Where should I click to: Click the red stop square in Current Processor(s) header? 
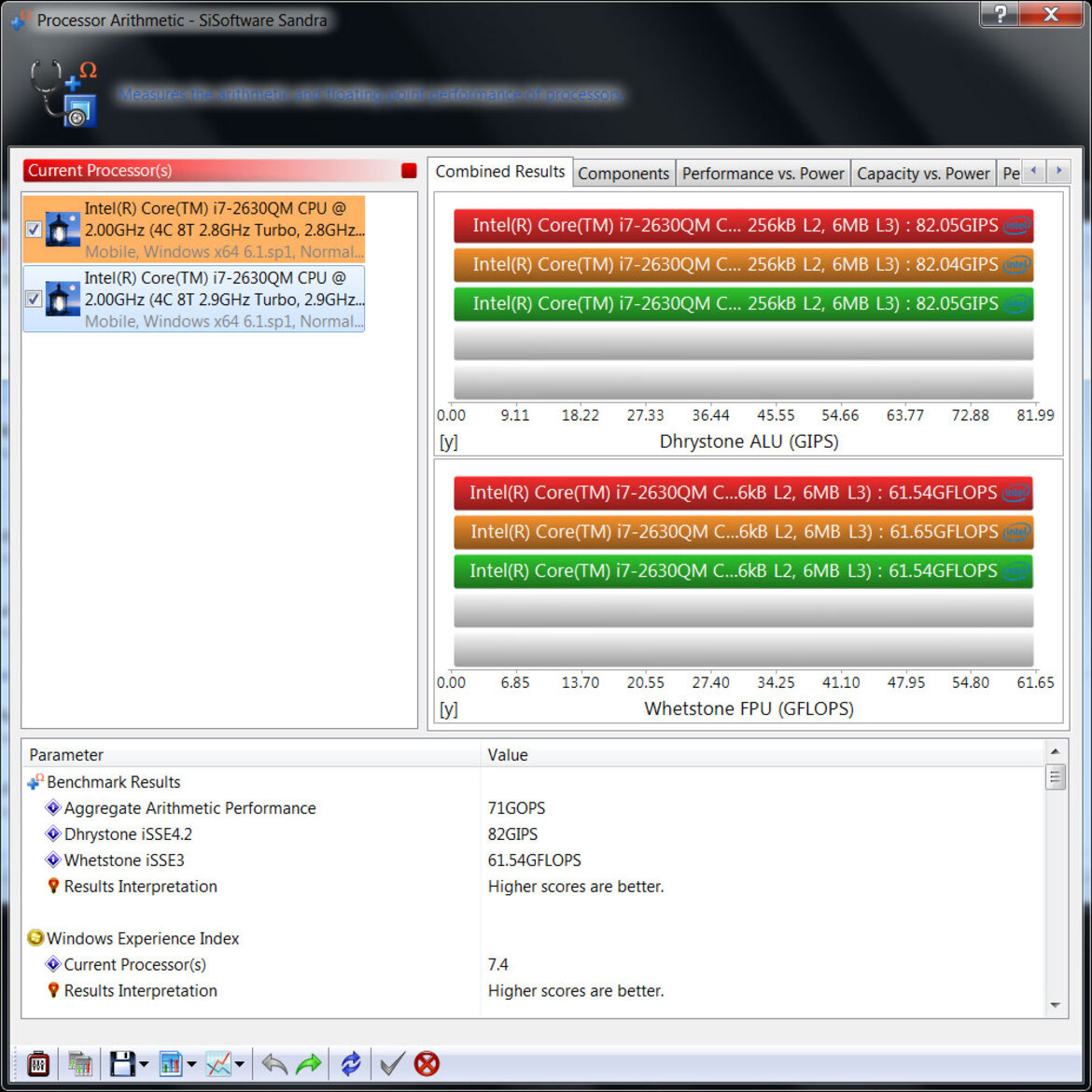click(x=409, y=171)
